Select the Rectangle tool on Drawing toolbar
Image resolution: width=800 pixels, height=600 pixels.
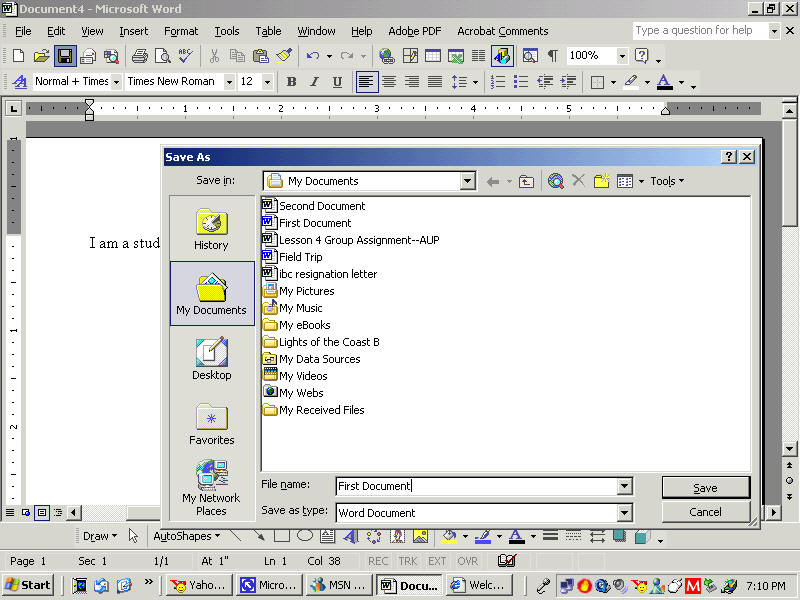[282, 536]
